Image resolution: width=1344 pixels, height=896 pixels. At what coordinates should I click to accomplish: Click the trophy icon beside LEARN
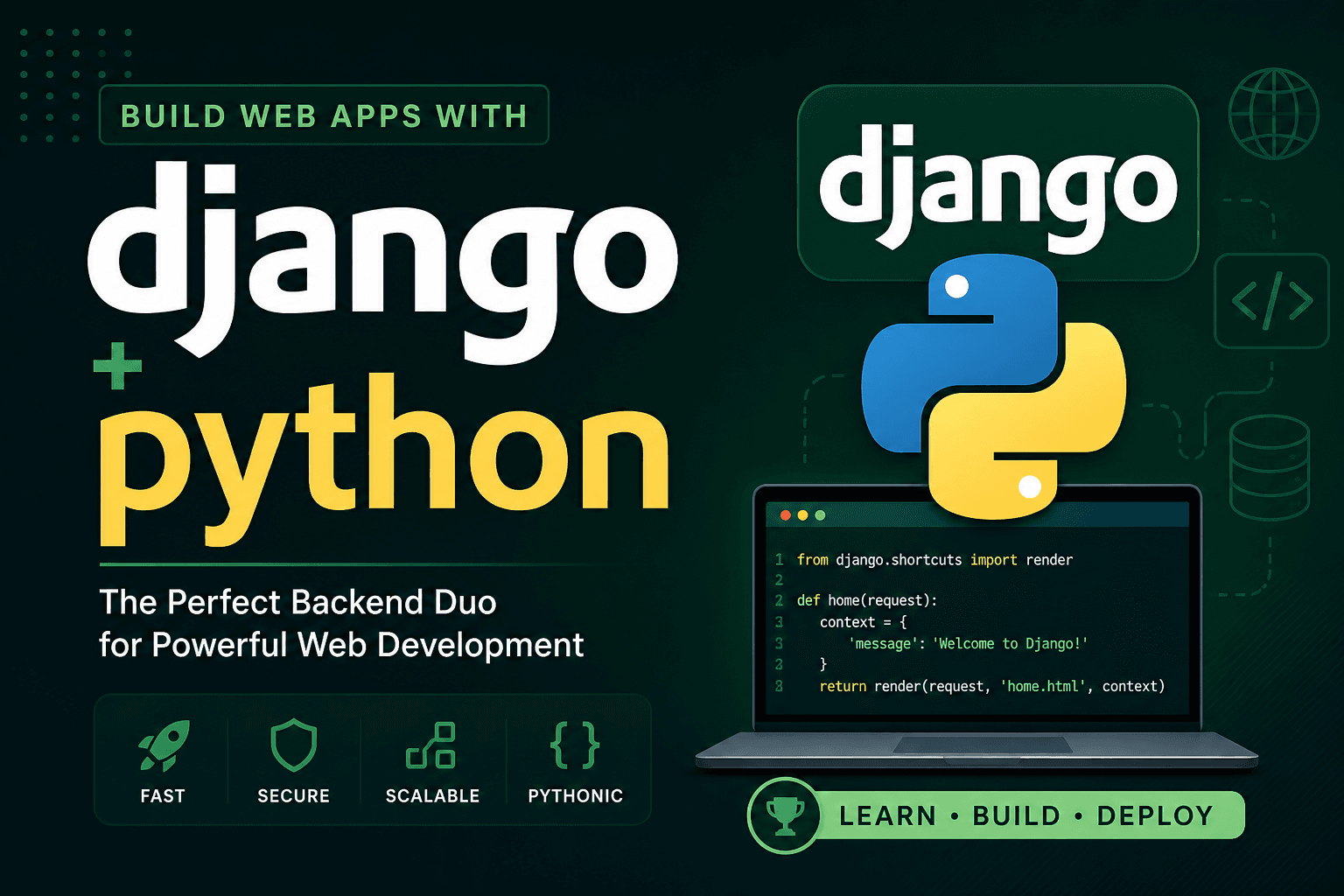[785, 815]
